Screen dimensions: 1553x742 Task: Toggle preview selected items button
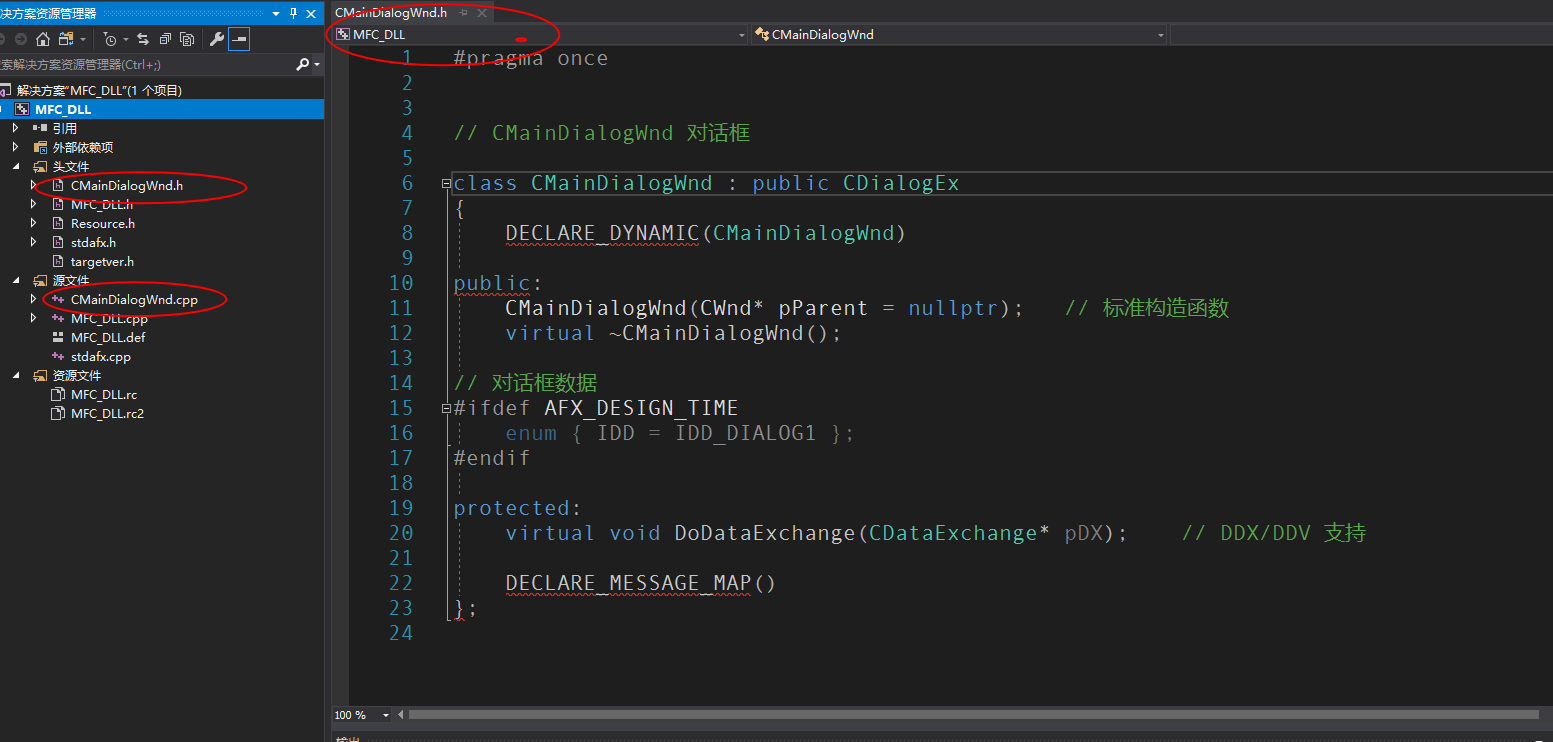coord(238,39)
